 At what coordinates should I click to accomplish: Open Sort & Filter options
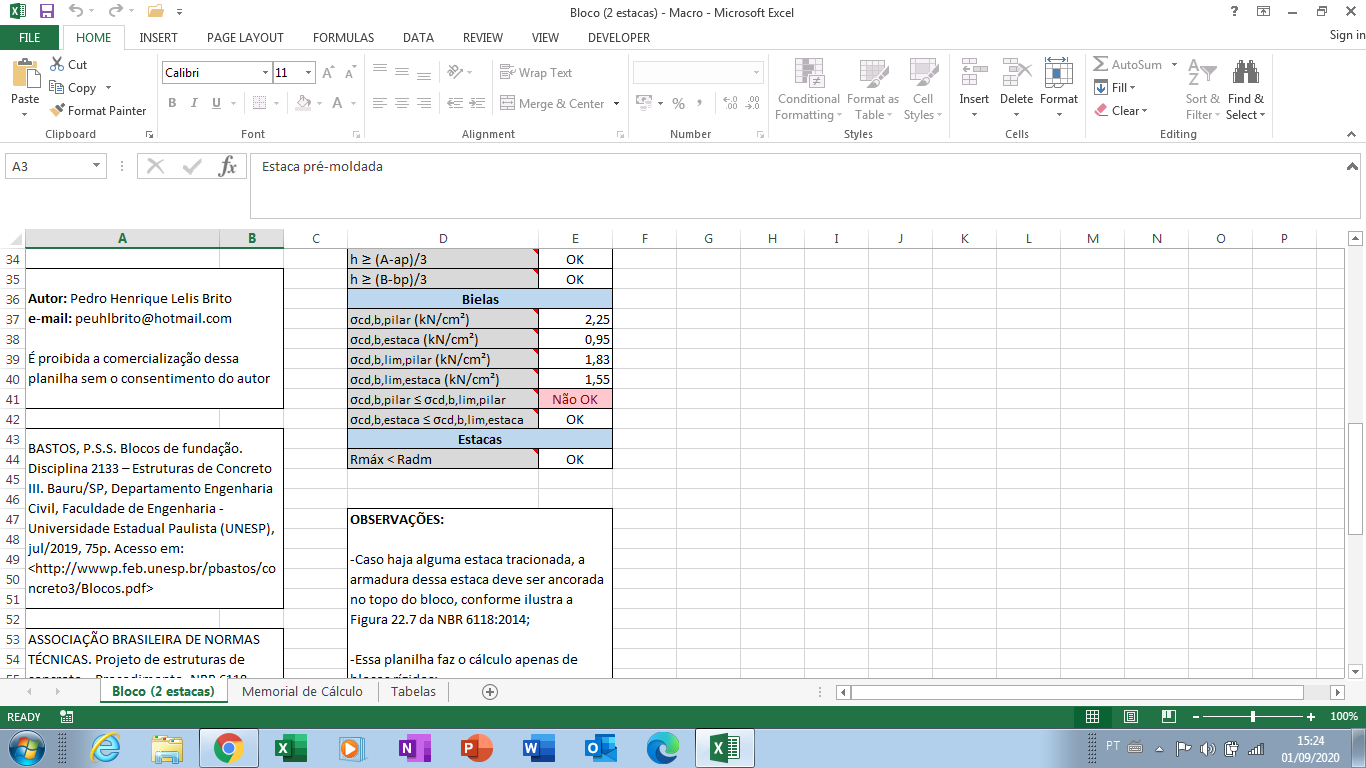[1202, 88]
